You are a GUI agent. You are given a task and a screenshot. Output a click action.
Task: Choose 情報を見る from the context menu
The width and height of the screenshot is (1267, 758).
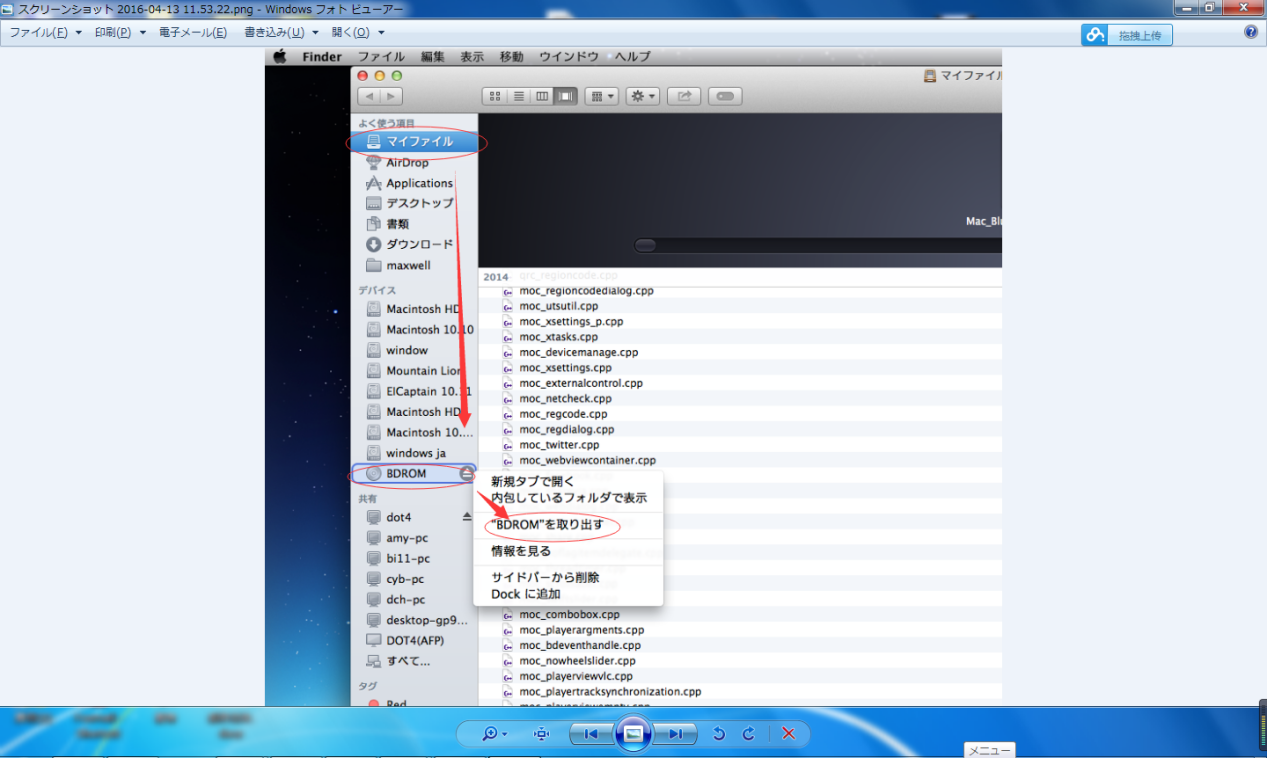[520, 551]
